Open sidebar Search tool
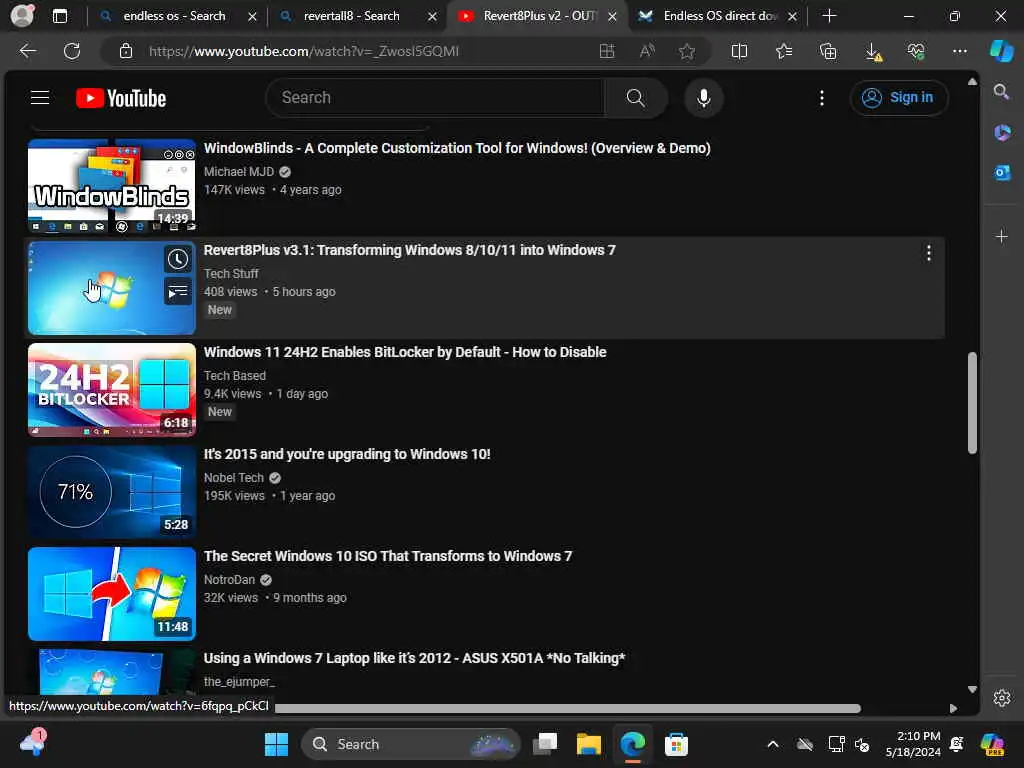Image resolution: width=1024 pixels, height=768 pixels. (1001, 91)
